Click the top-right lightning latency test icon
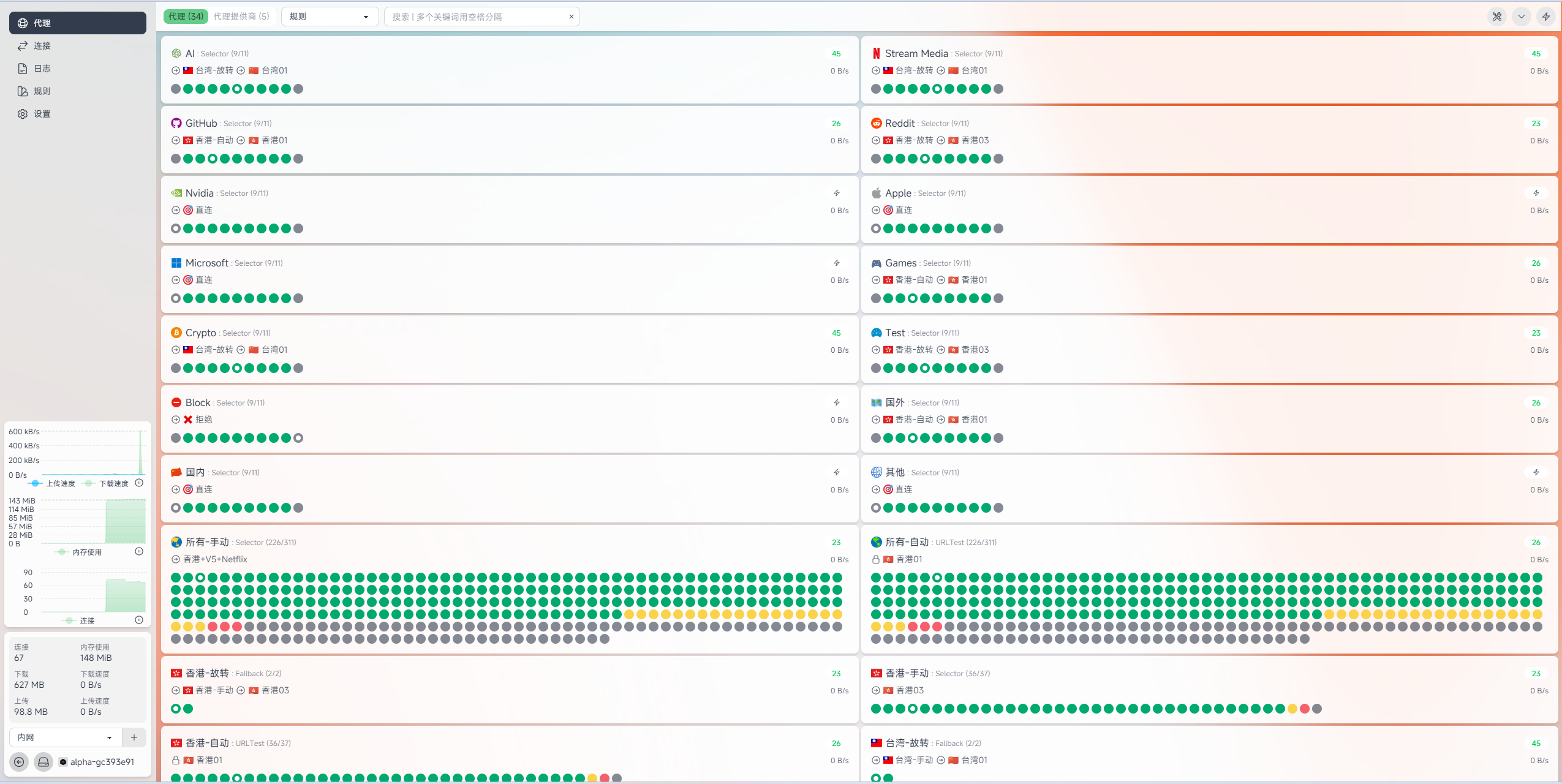Screen dimensions: 1562x784 click(x=1545, y=17)
